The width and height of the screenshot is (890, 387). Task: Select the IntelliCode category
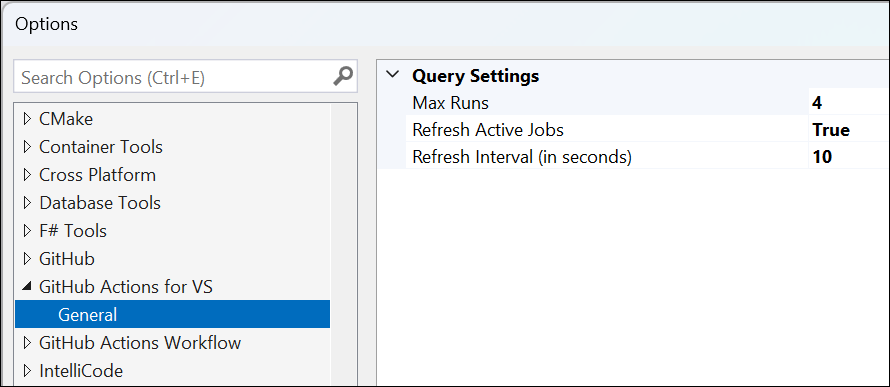(x=81, y=371)
